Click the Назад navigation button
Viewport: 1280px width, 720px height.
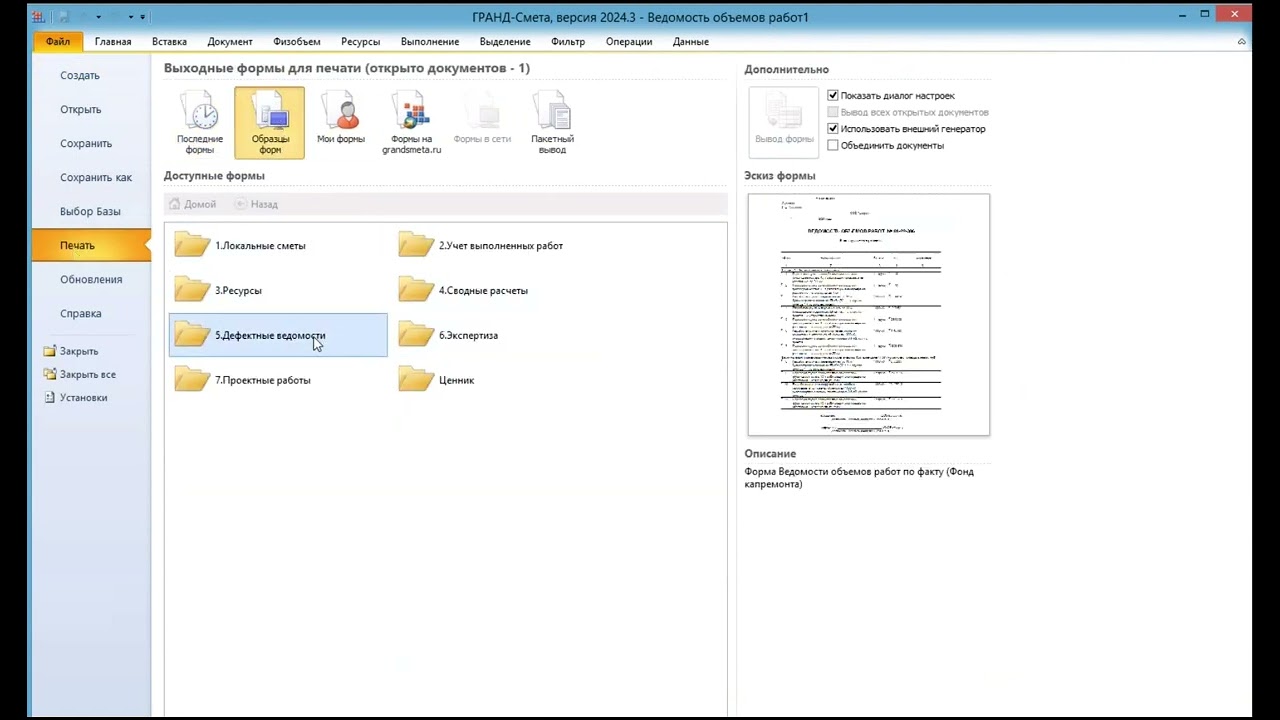tap(256, 204)
